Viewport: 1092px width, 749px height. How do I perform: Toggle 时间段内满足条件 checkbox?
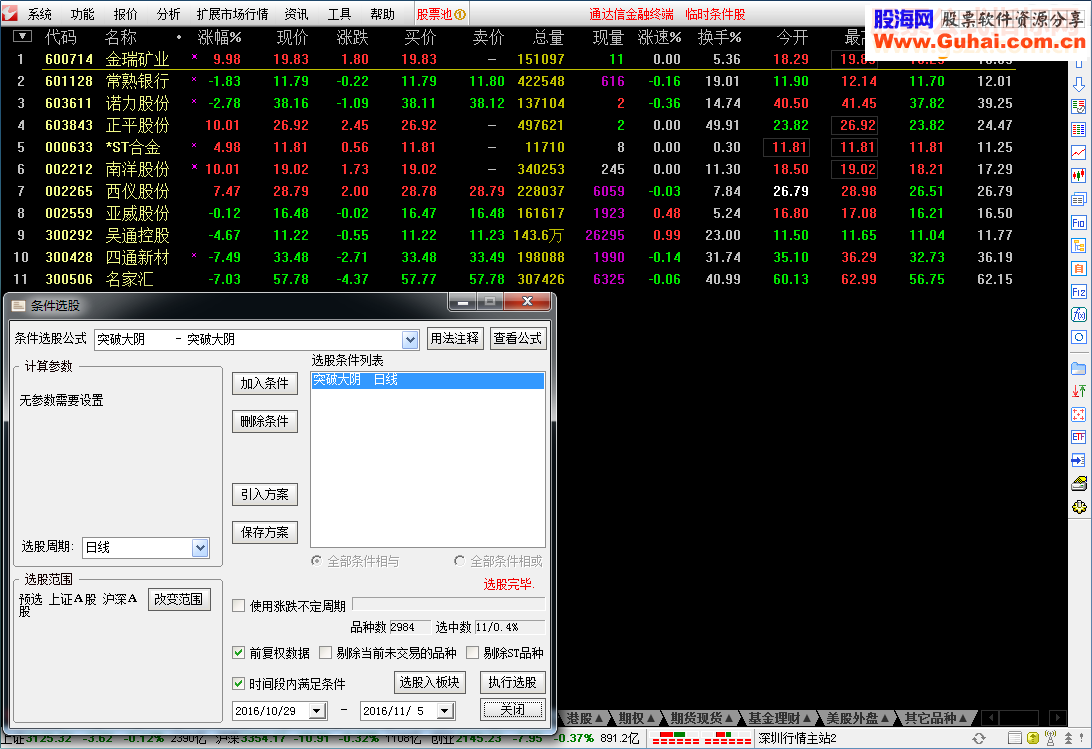tap(239, 684)
